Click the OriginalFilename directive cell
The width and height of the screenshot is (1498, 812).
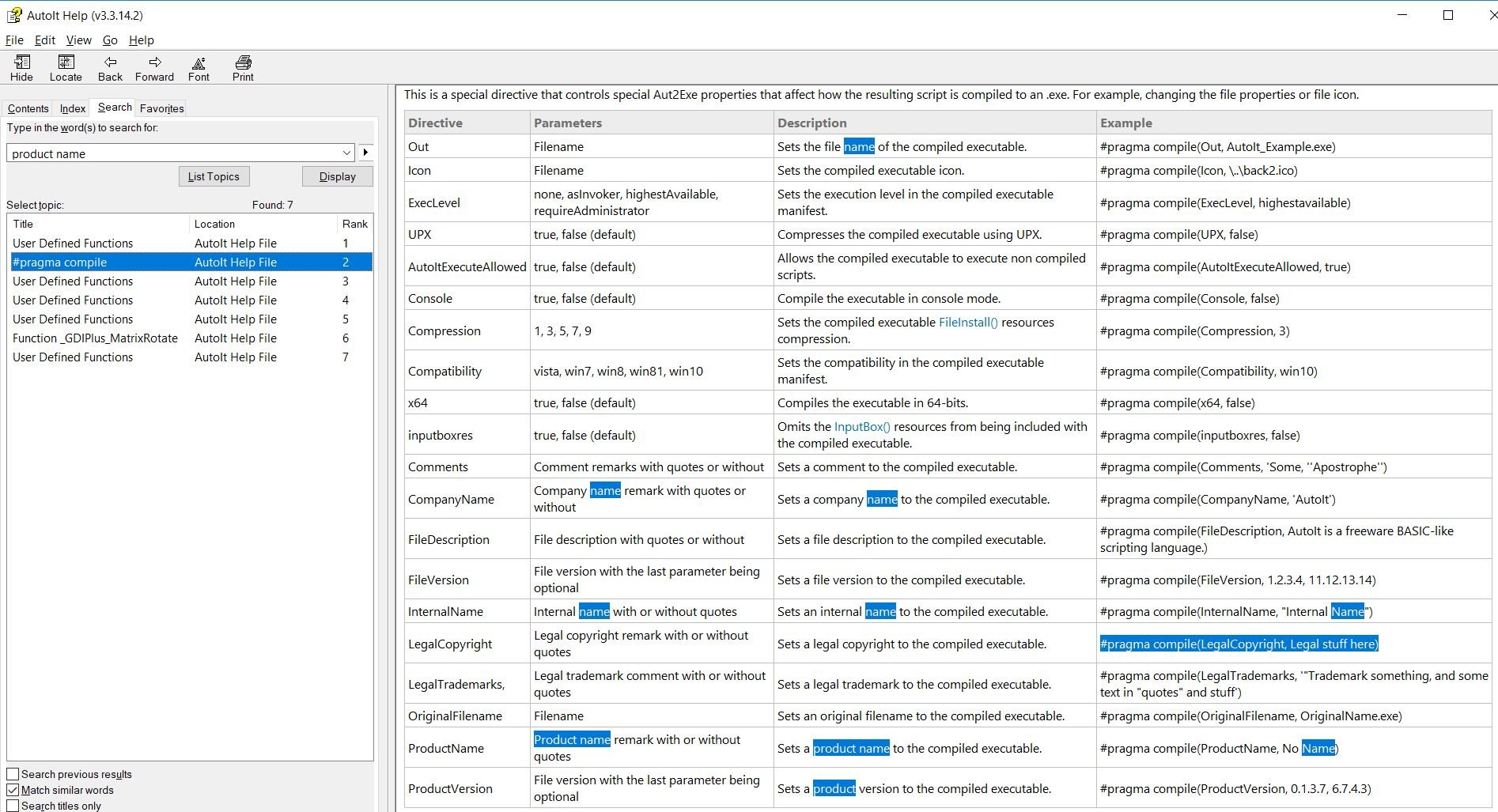tap(467, 716)
